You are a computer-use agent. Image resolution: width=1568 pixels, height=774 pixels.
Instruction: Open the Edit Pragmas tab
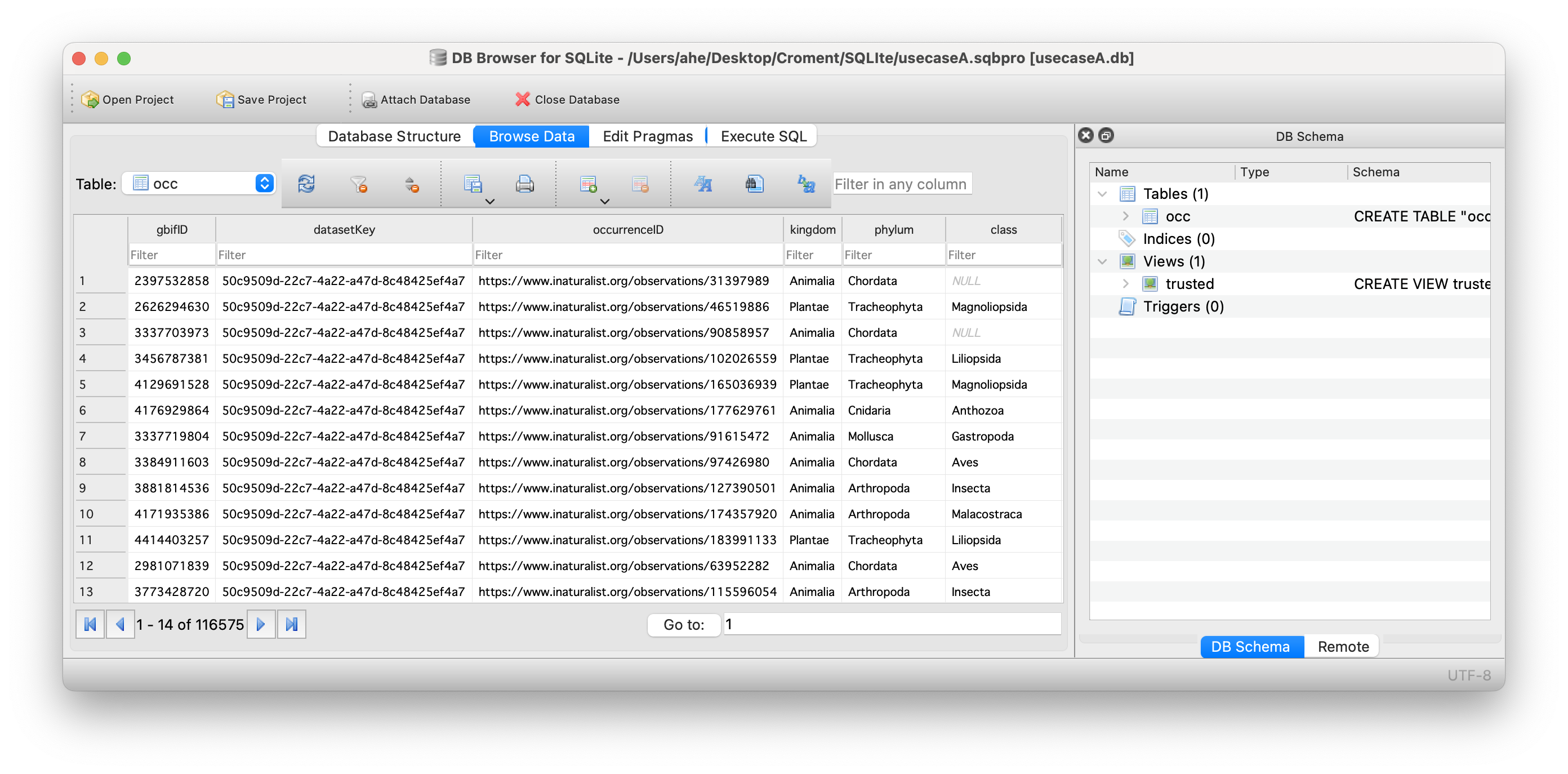[x=648, y=136]
